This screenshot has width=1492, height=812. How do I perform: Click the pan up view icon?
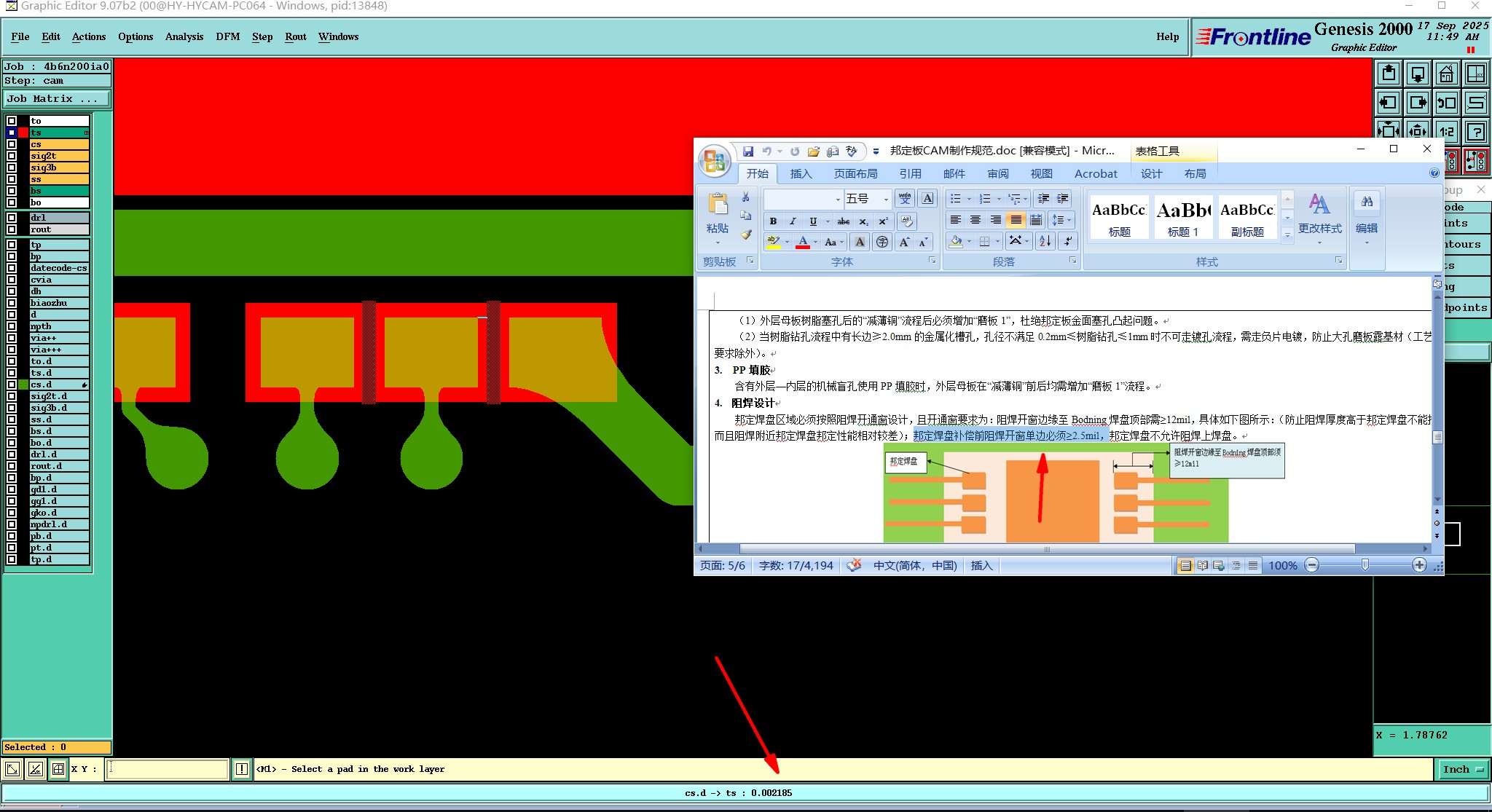tap(1389, 74)
